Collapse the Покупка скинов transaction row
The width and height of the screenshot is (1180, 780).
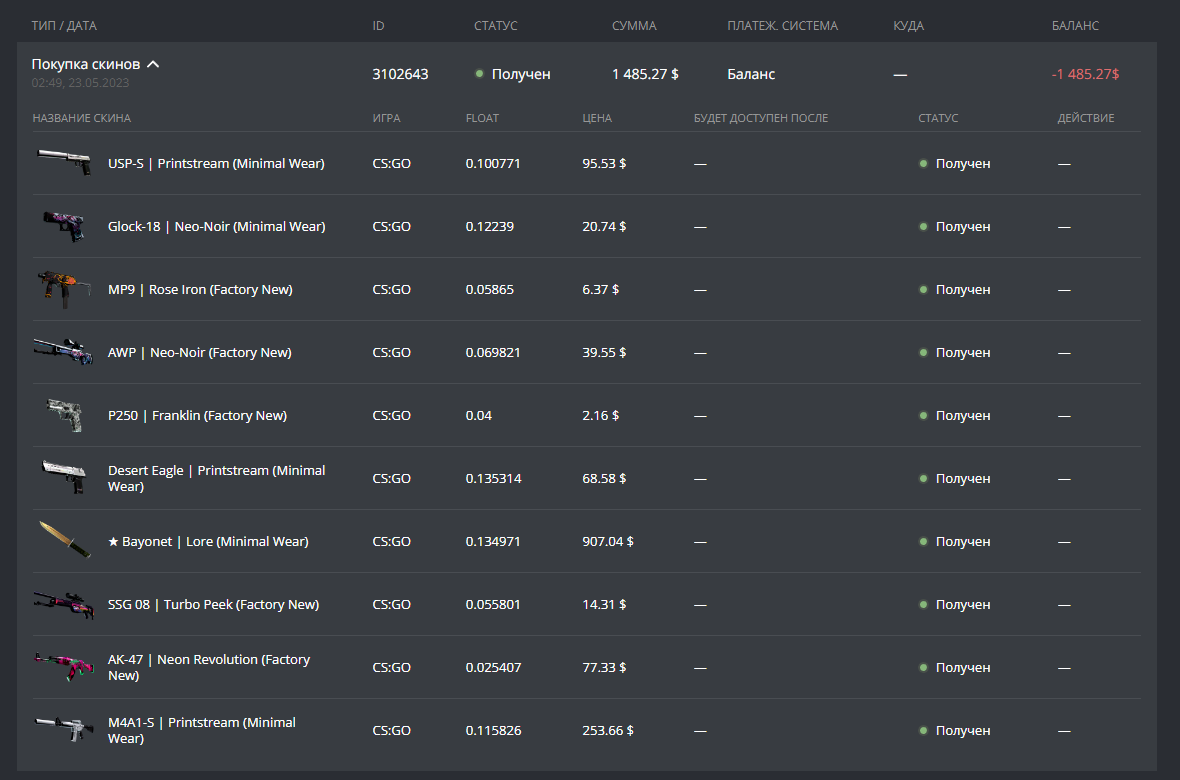click(x=153, y=64)
